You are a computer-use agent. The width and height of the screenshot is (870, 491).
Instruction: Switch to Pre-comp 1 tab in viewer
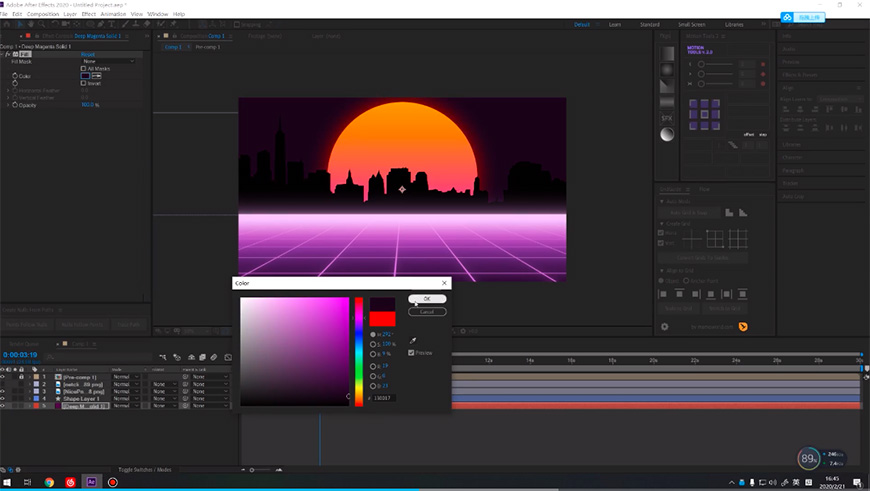click(x=208, y=47)
